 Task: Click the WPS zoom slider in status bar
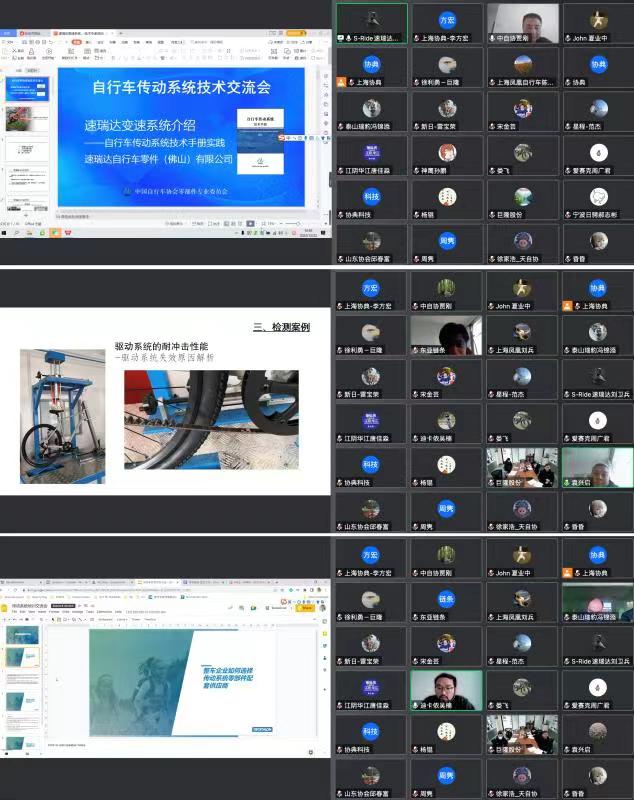[291, 223]
